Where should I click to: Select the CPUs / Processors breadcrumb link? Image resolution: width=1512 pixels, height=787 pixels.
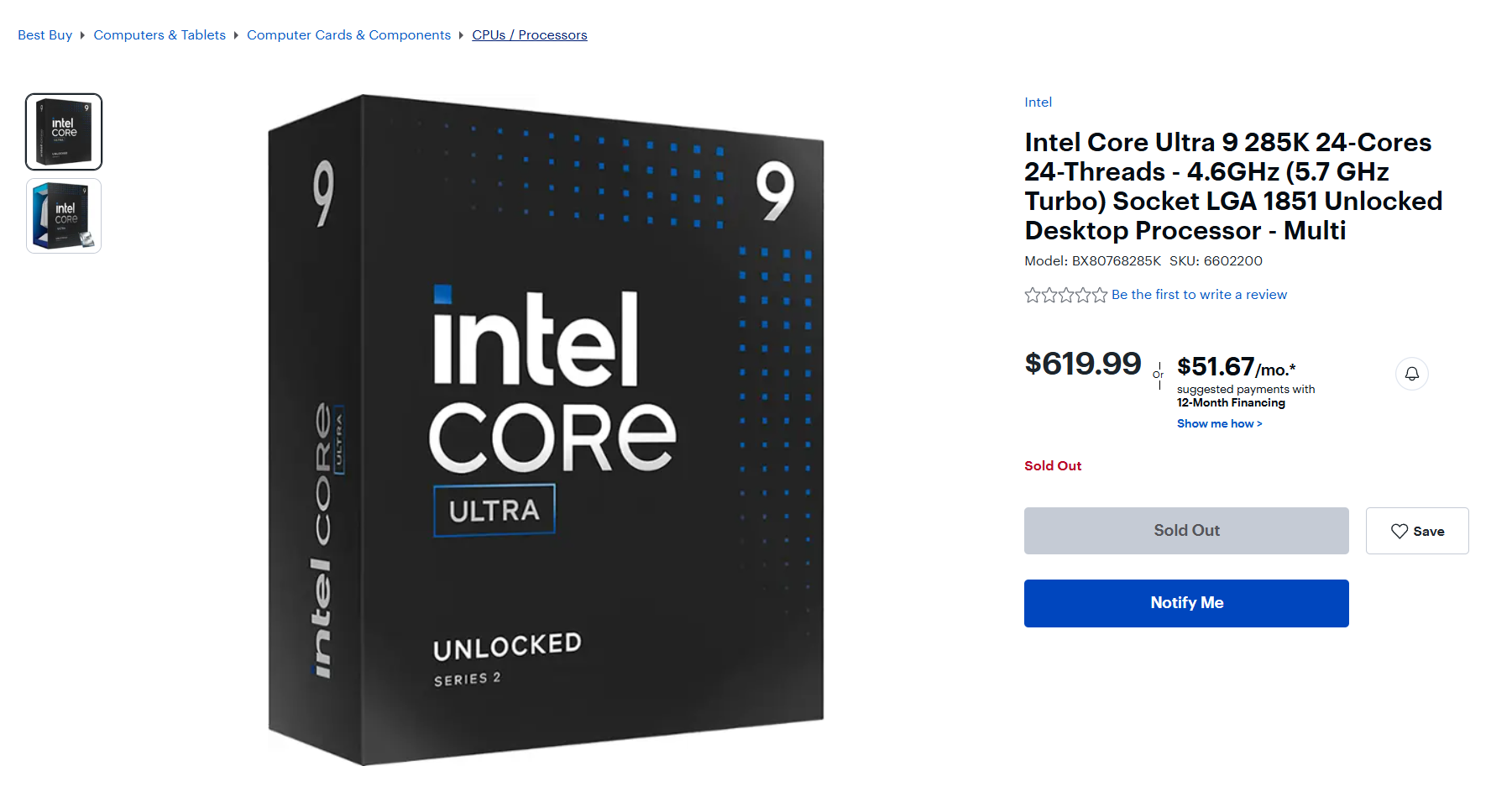pos(530,35)
